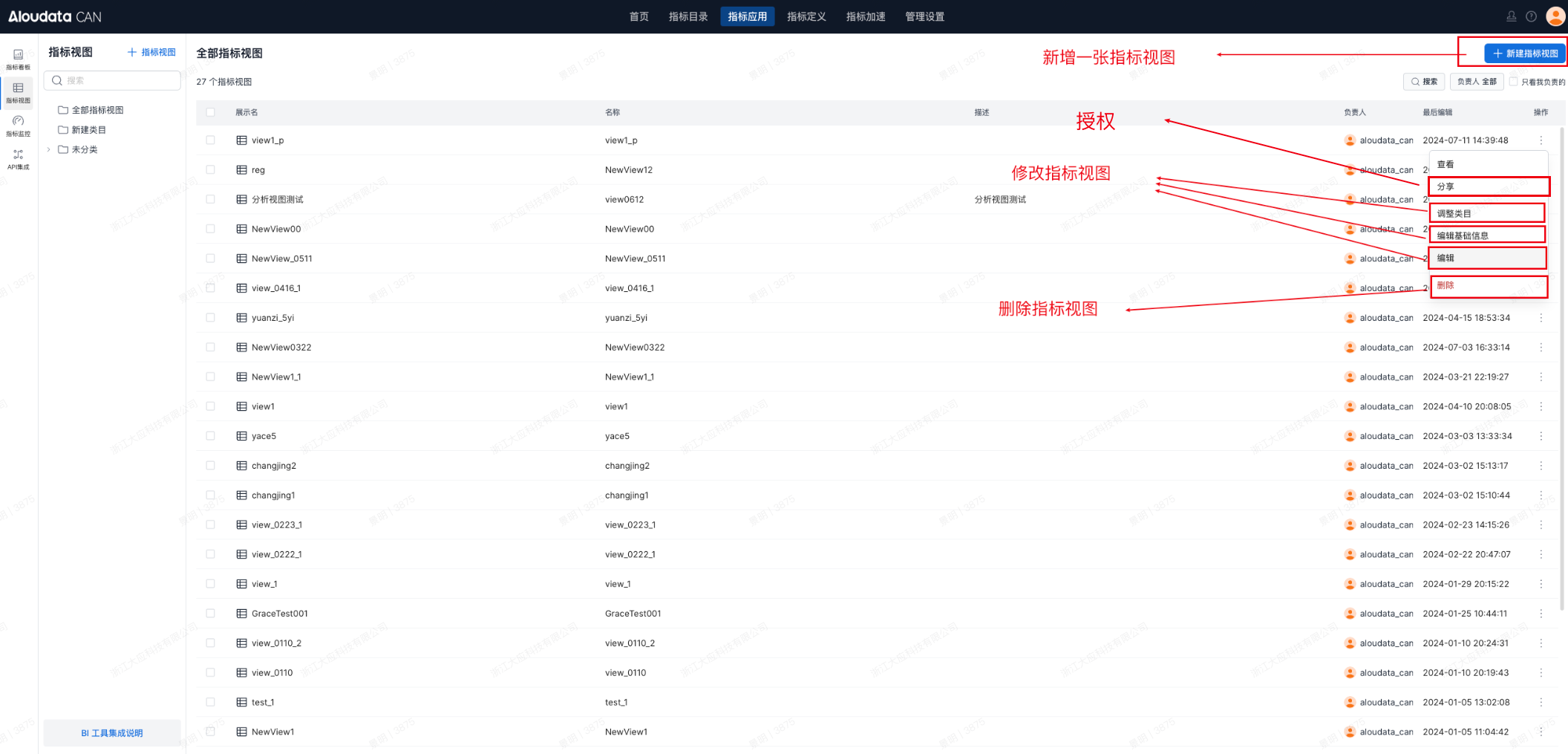Open 指标看板 in the left sidebar
1568x754 pixels.
point(18,58)
